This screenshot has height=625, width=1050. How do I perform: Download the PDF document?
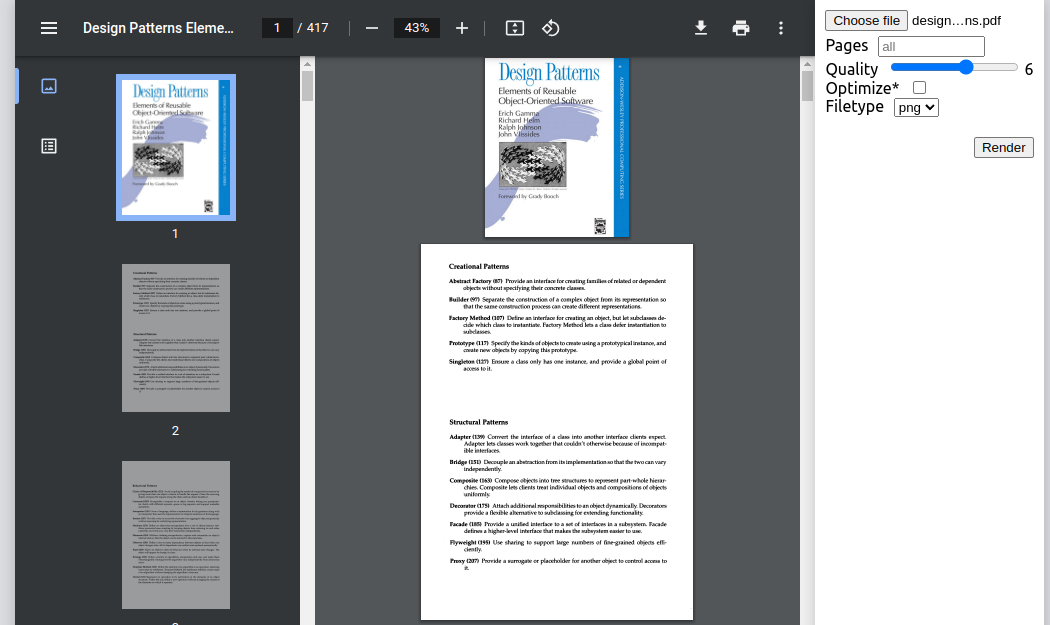click(x=701, y=28)
